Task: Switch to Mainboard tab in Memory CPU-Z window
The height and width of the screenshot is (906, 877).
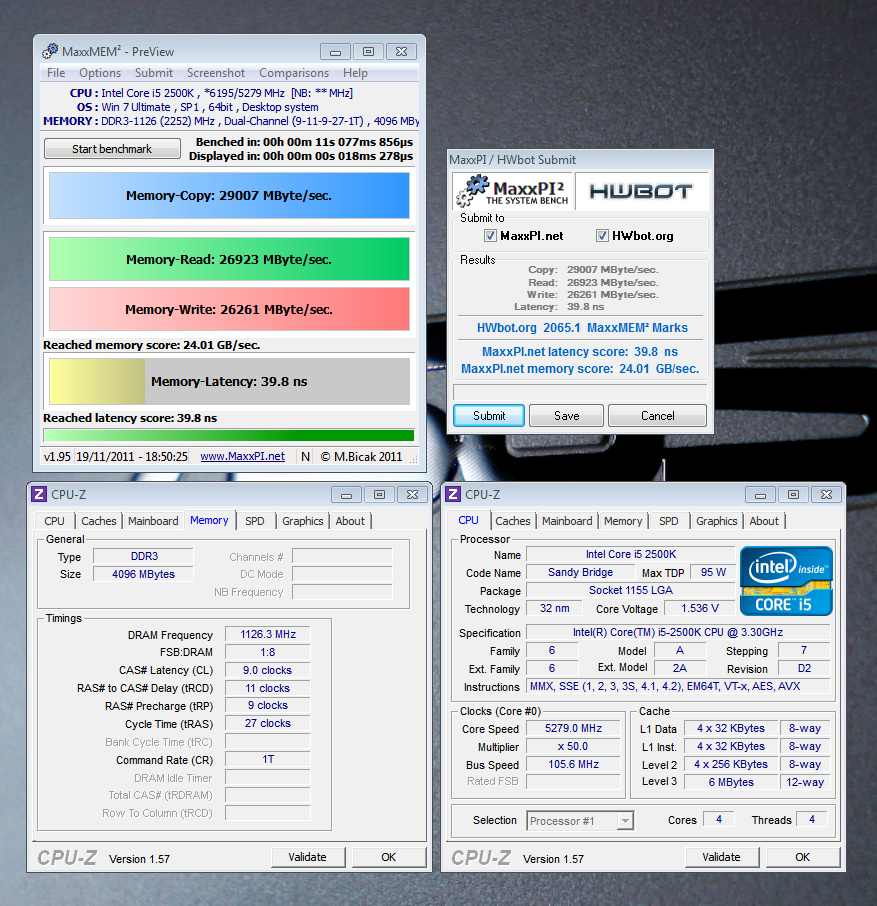Action: (153, 521)
